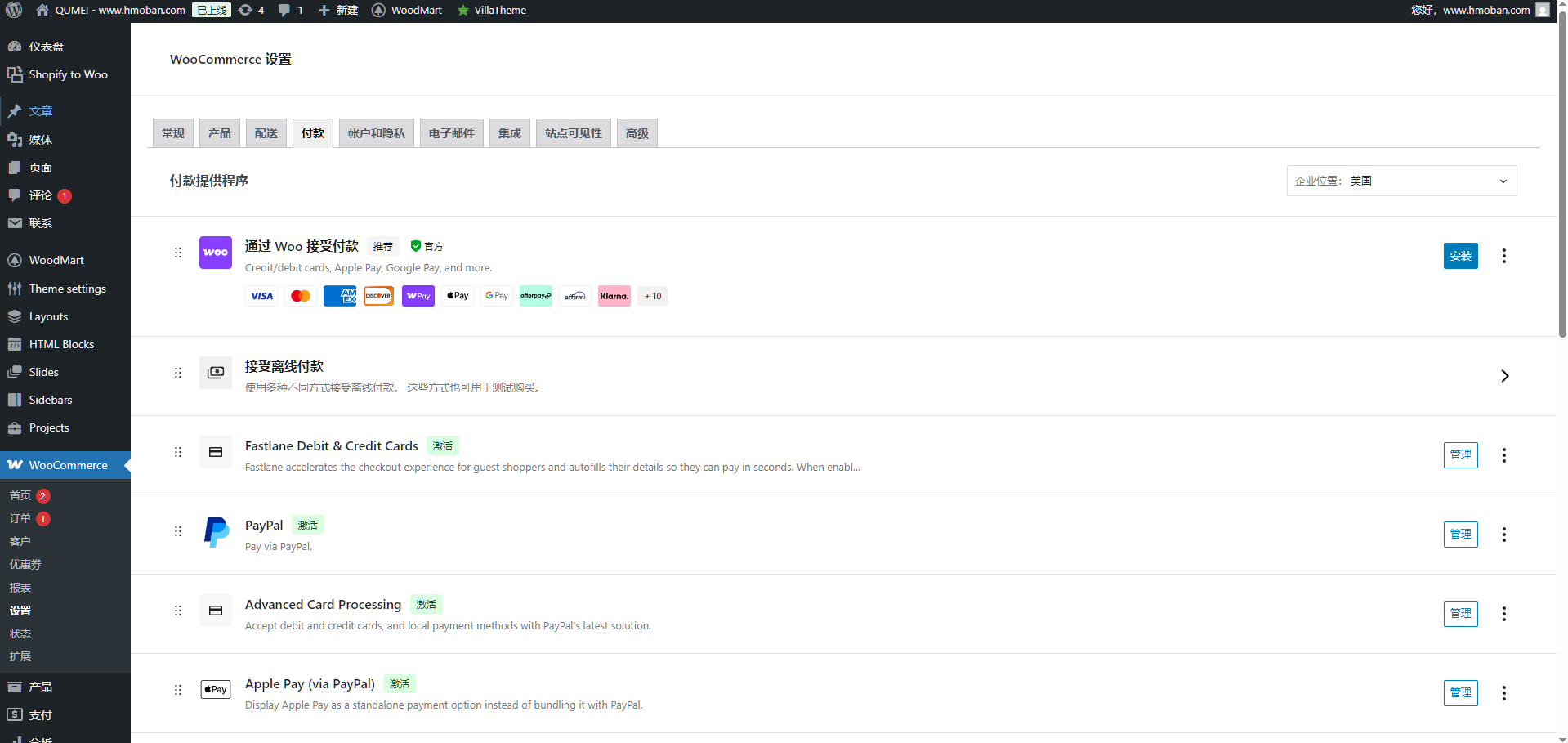Switch to the 站点可见性 settings tab
The height and width of the screenshot is (743, 1568).
[x=574, y=133]
